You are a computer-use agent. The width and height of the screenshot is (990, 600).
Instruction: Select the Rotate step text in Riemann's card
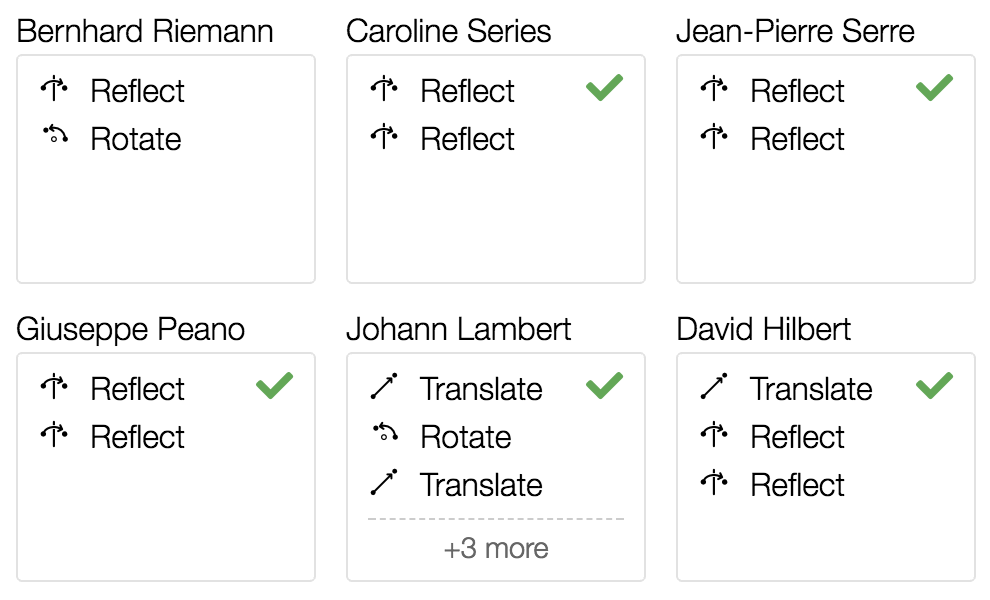[x=136, y=138]
